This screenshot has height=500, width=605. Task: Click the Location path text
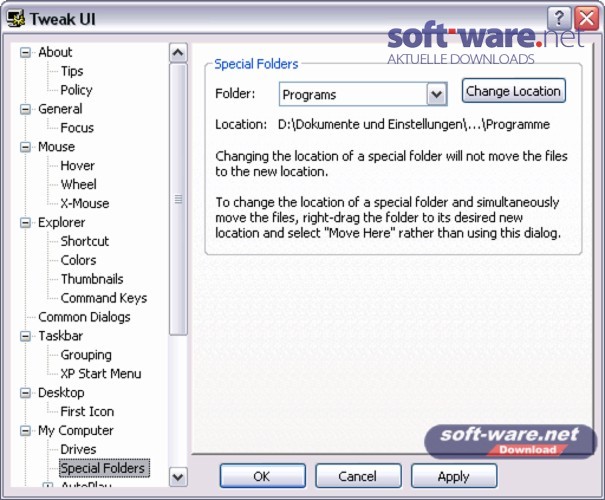(413, 124)
